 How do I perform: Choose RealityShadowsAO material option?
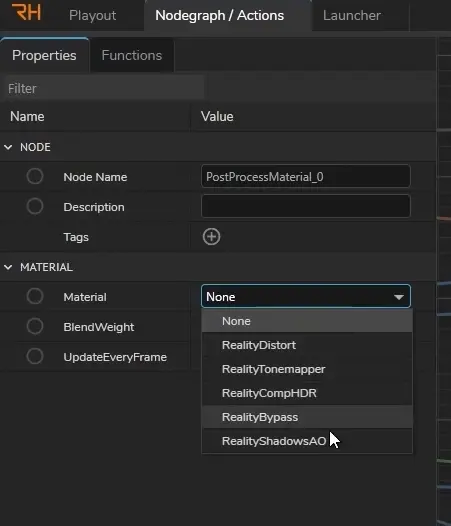(x=307, y=441)
